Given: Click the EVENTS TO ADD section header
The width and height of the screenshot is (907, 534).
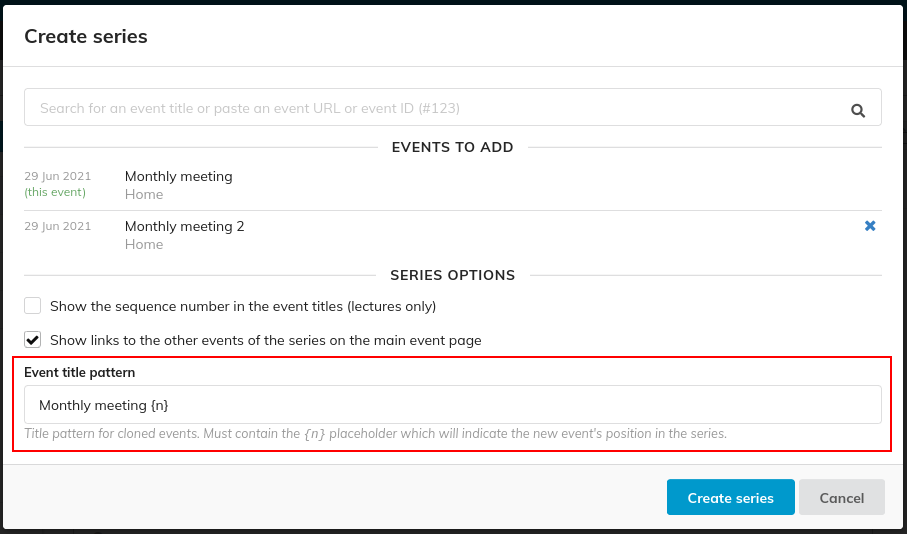Looking at the screenshot, I should coord(453,148).
